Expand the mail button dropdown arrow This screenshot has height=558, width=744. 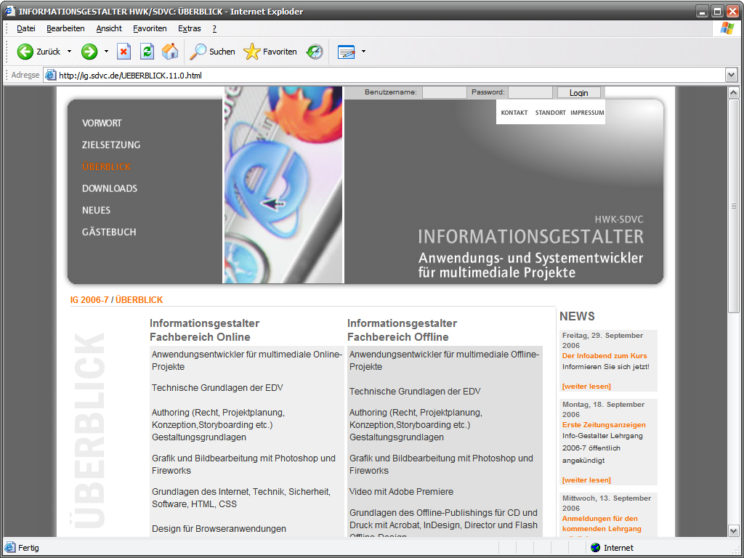pos(363,51)
